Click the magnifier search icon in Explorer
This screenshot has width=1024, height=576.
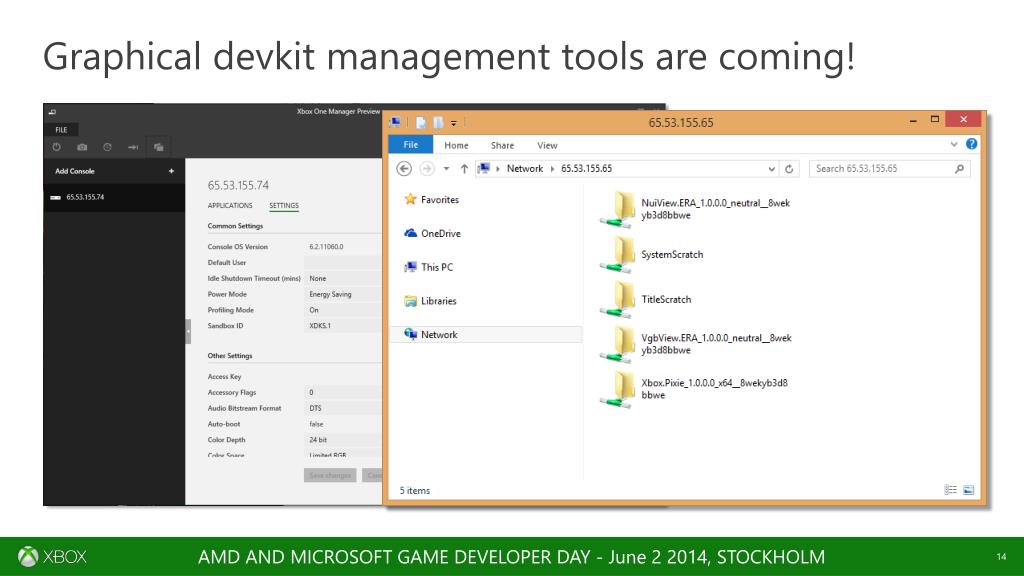(959, 168)
